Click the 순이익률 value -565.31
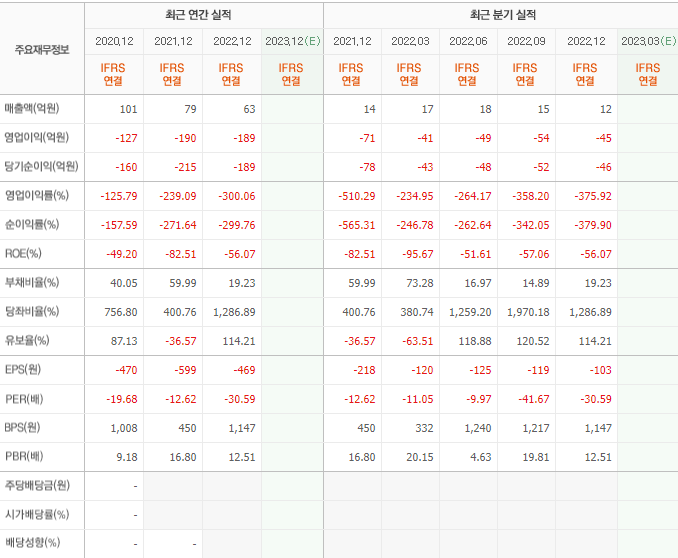 click(x=357, y=225)
